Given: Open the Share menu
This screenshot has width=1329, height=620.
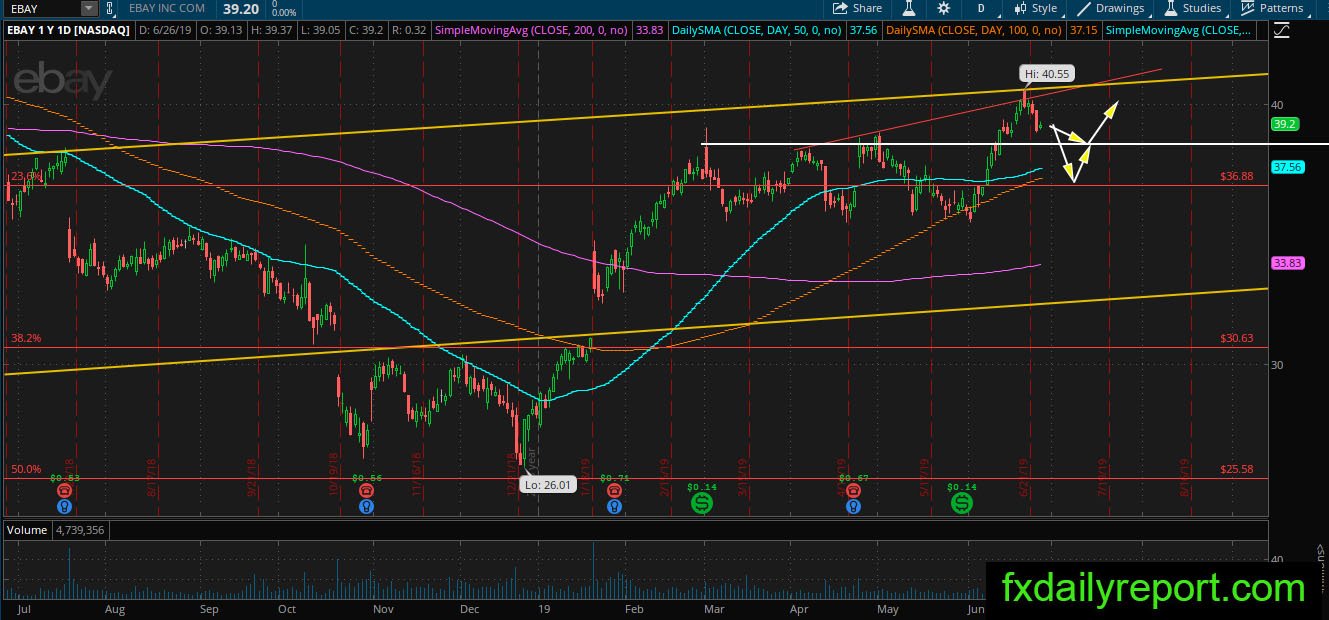Looking at the screenshot, I should (x=858, y=8).
